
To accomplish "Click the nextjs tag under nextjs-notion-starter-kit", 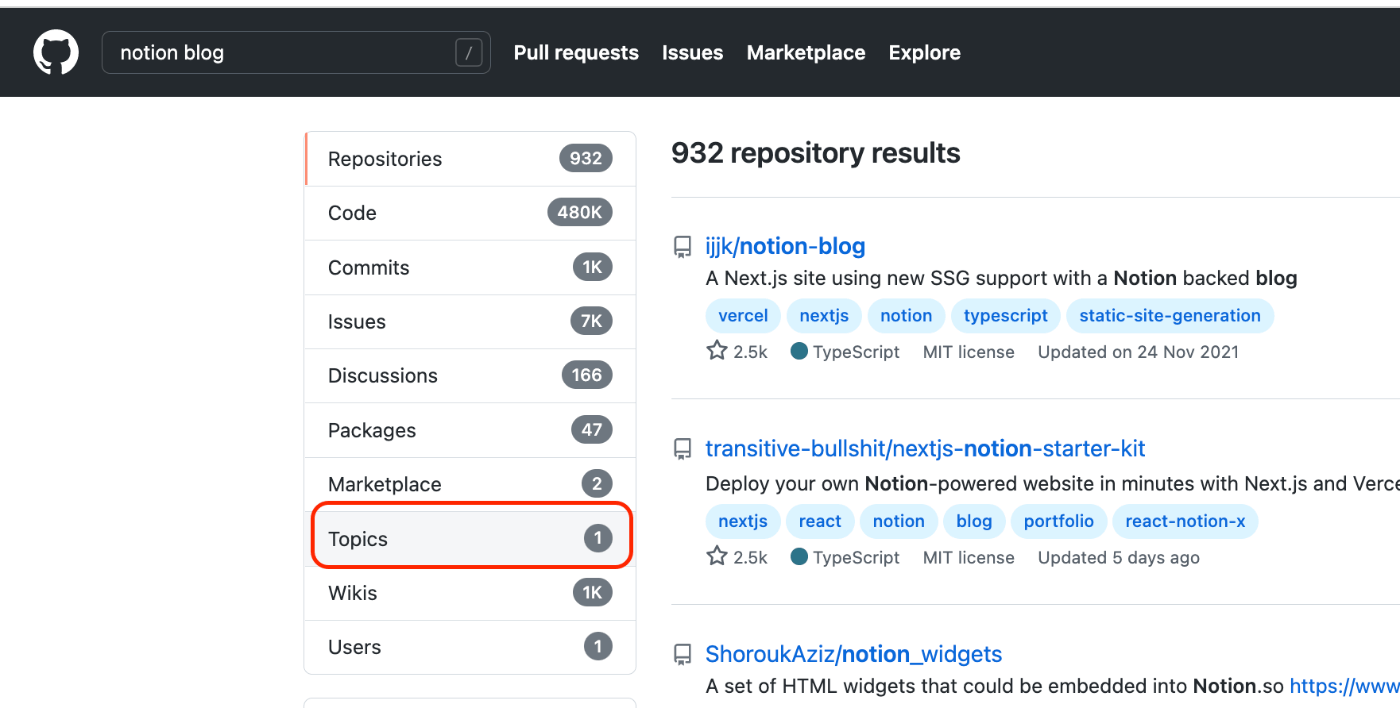I will coord(743,521).
